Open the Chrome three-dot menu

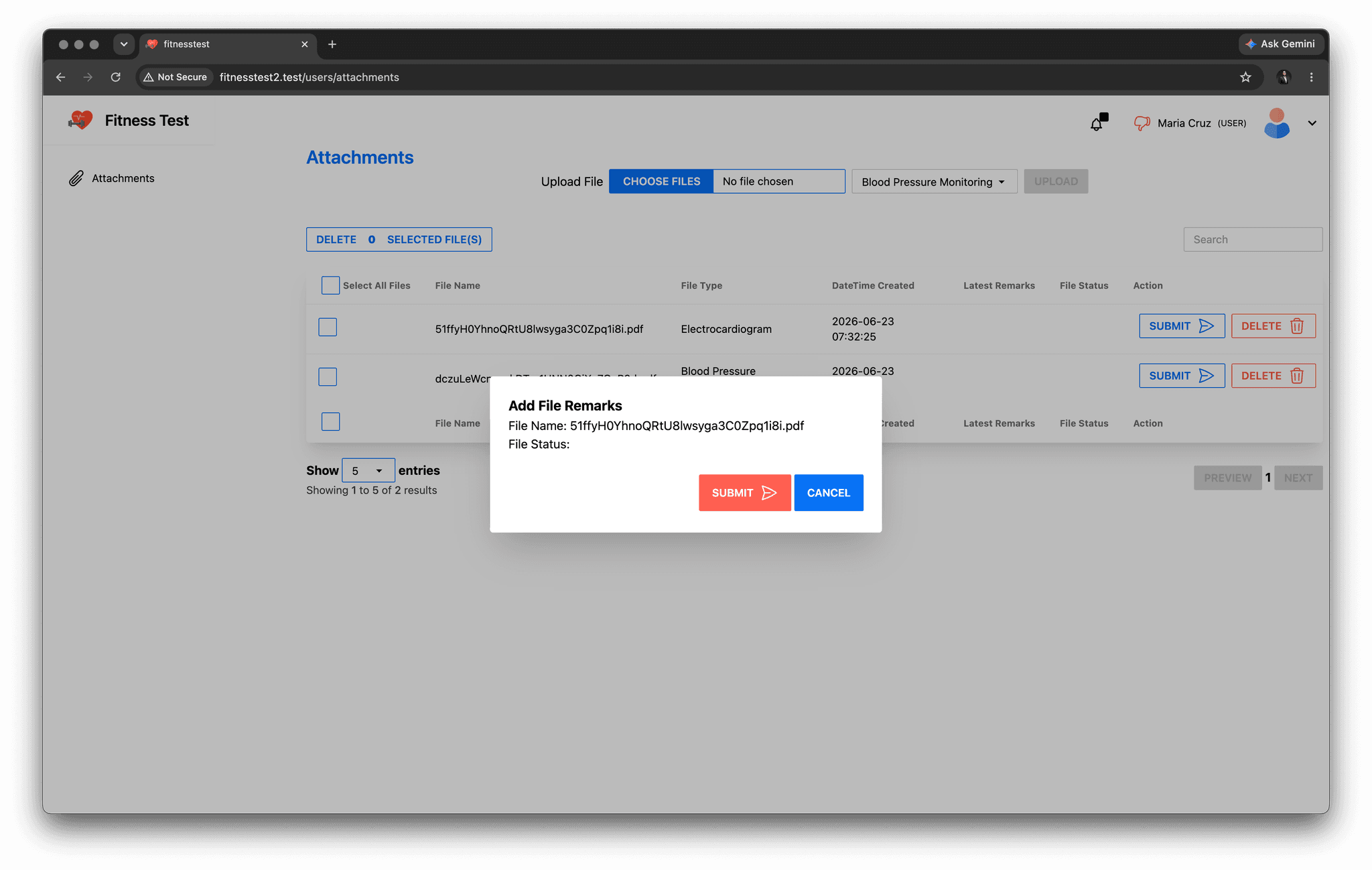pyautogui.click(x=1312, y=77)
